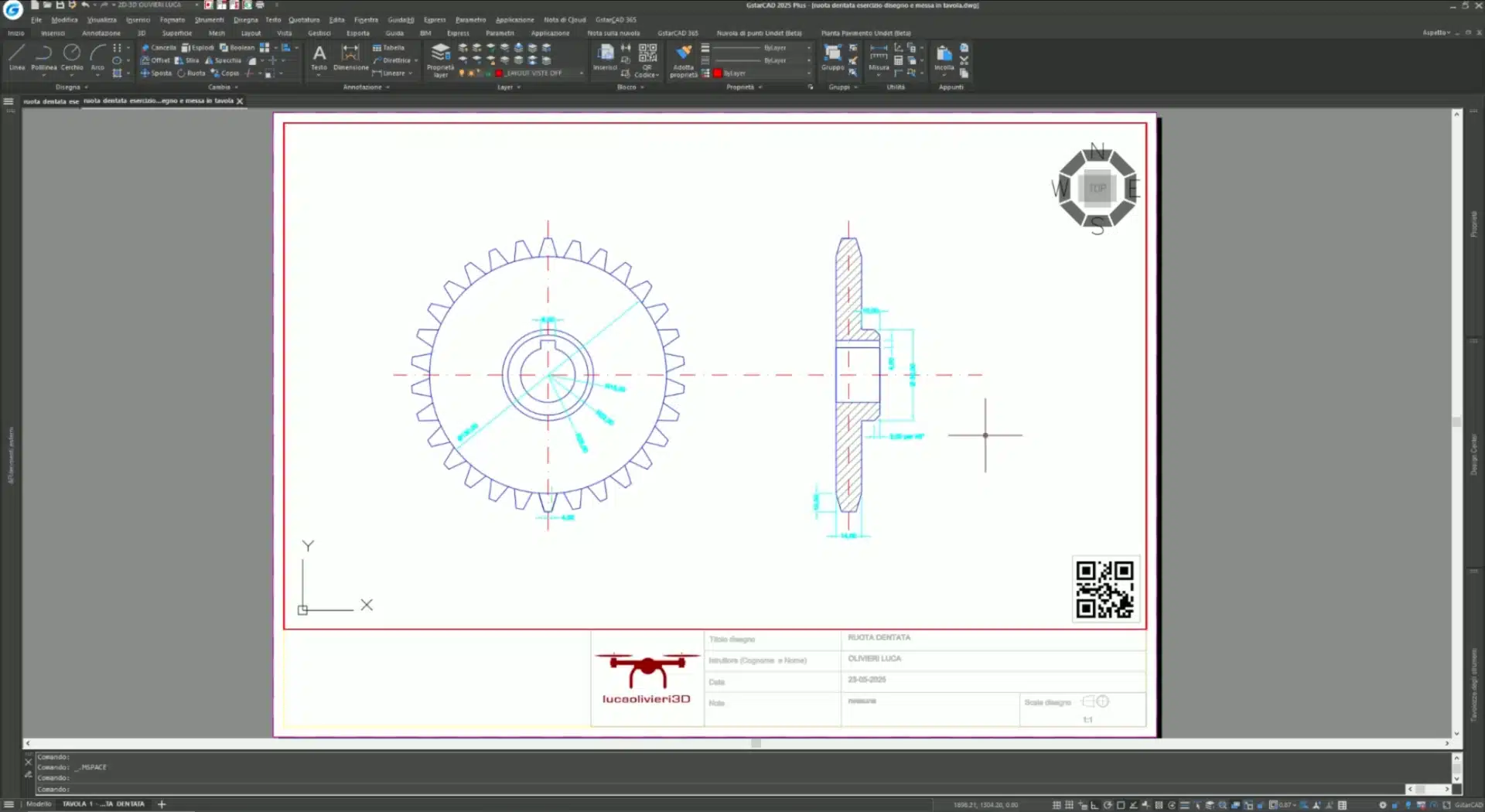Toggle polar tracking in status bar
1485x812 pixels.
coord(1108,805)
